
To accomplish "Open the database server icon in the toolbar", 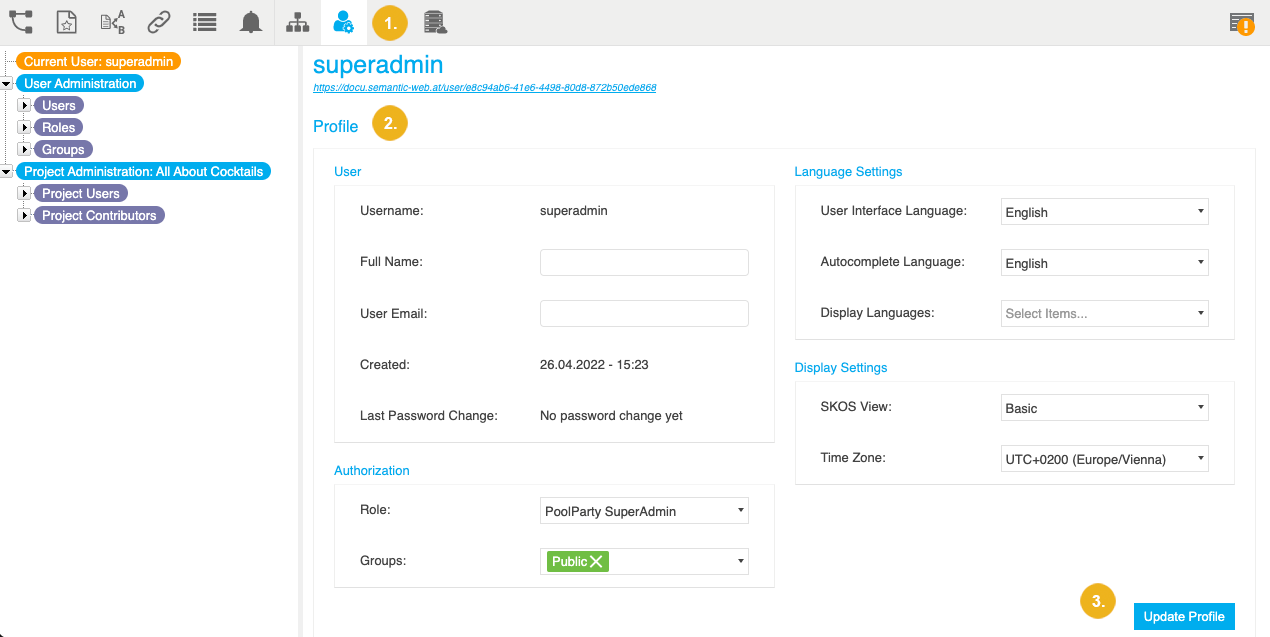I will tap(435, 22).
